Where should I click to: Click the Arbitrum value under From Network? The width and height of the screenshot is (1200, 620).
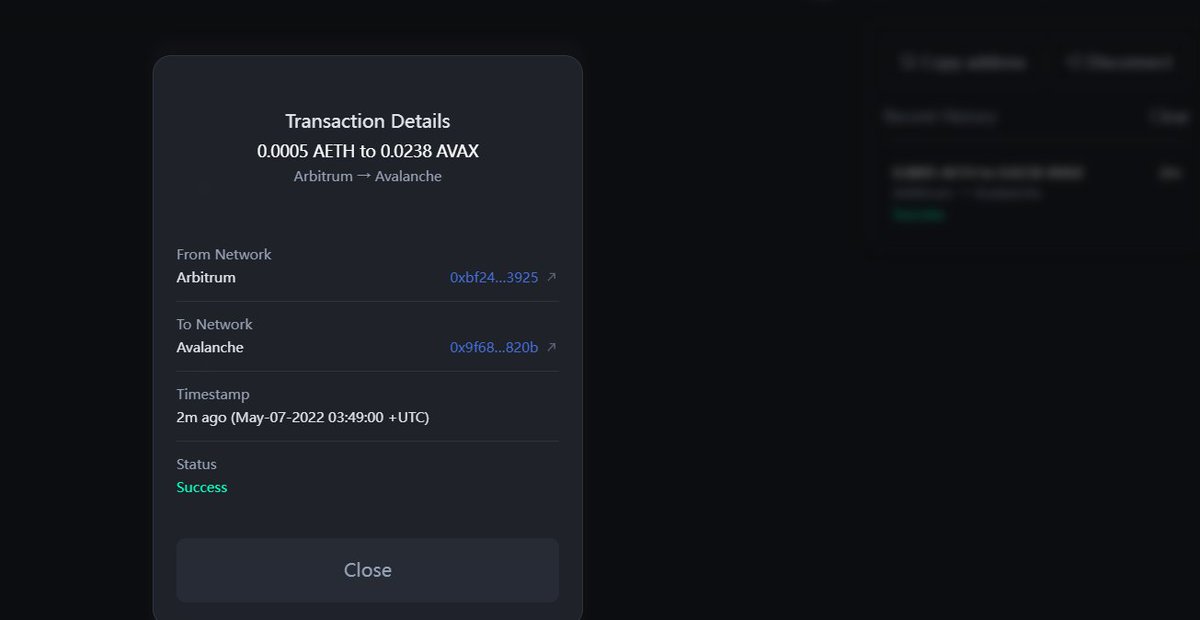click(206, 277)
